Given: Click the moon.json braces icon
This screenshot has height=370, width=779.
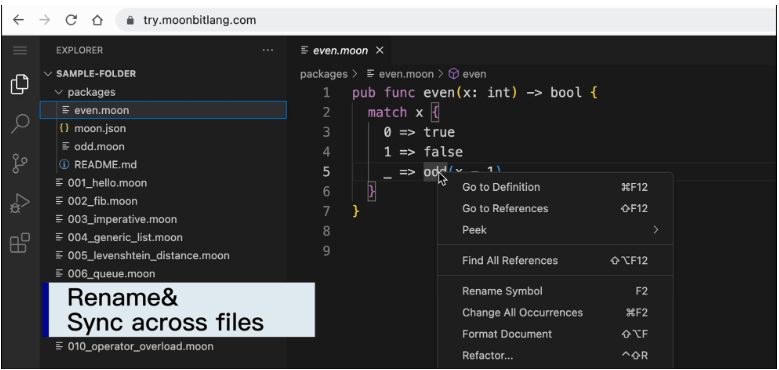Looking at the screenshot, I should point(64,128).
